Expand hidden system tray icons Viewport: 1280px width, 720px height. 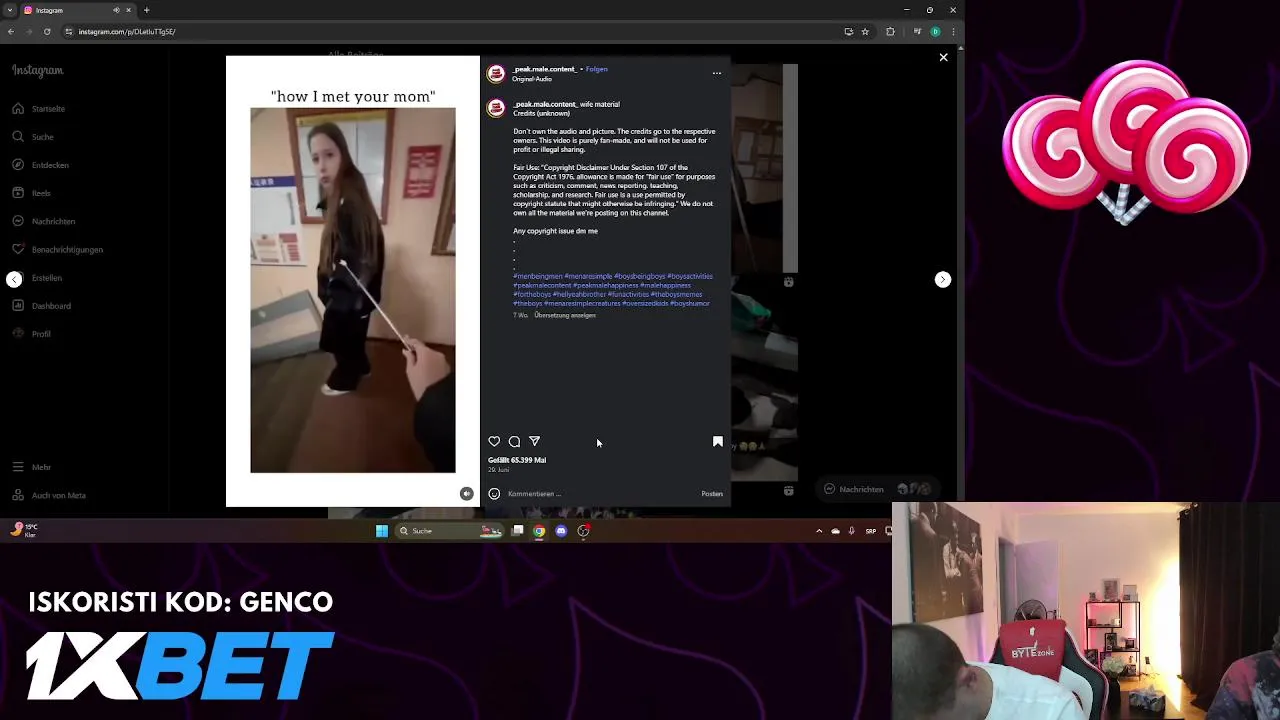tap(819, 531)
